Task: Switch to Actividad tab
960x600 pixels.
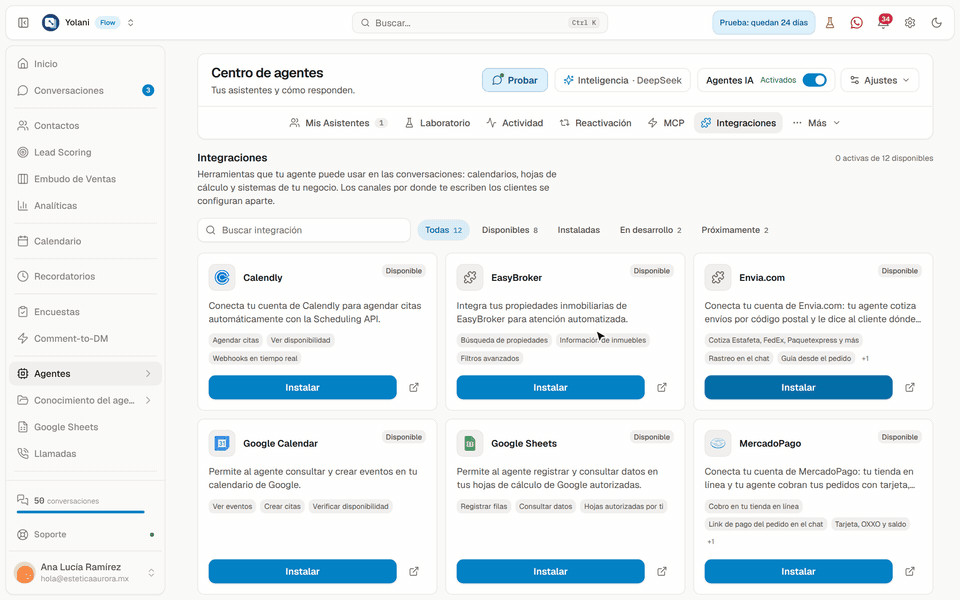Action: coord(515,123)
